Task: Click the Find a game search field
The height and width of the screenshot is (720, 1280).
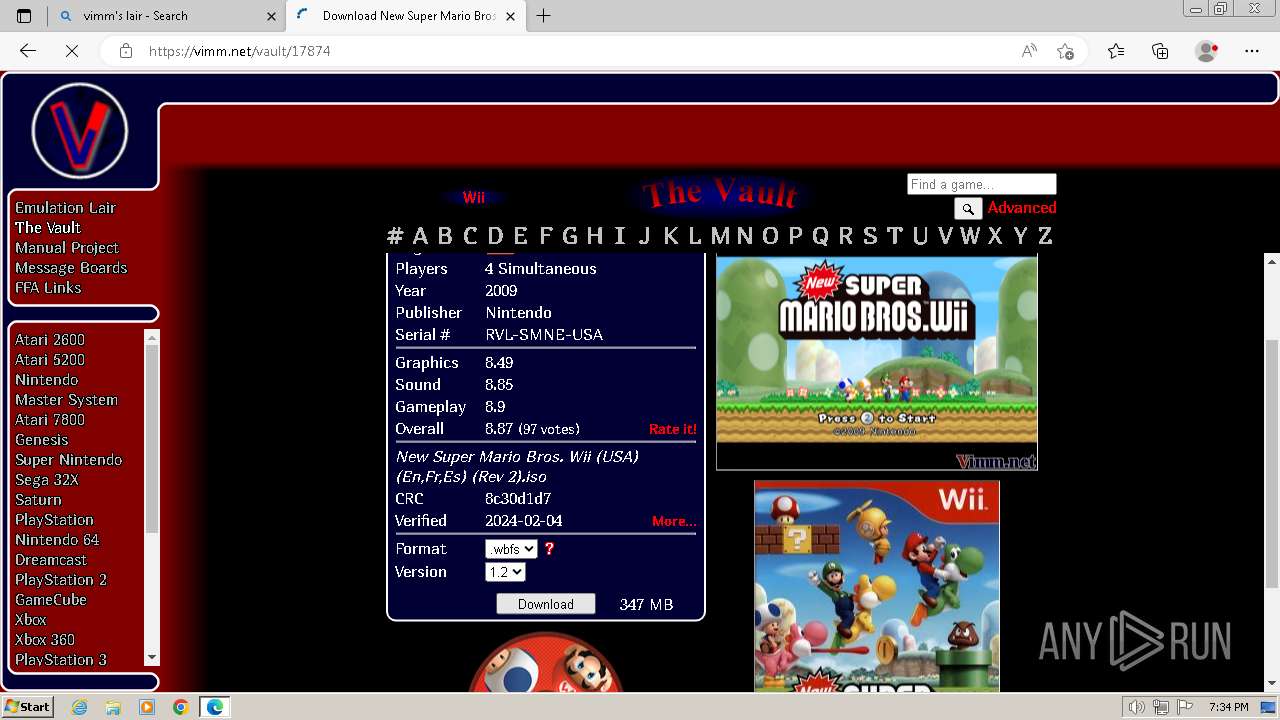Action: 982,184
